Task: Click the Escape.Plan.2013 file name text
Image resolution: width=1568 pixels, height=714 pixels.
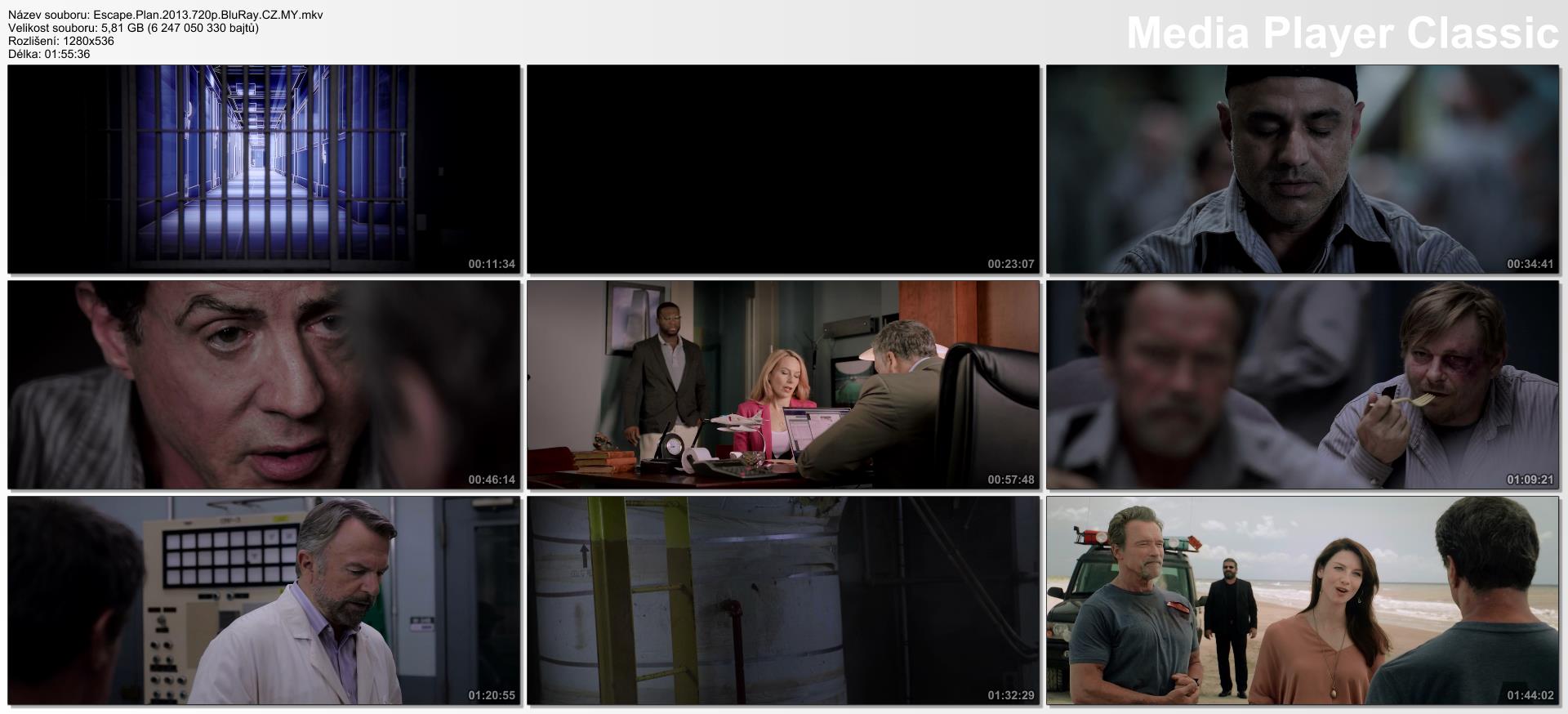Action: pos(165,15)
